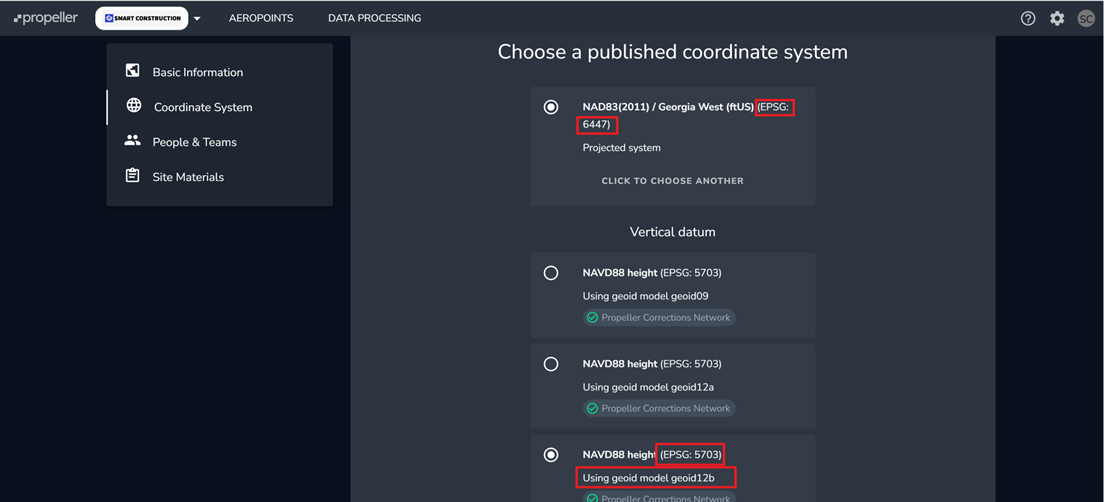Click the geoid12a Propeller Corrections Network badge

(659, 408)
